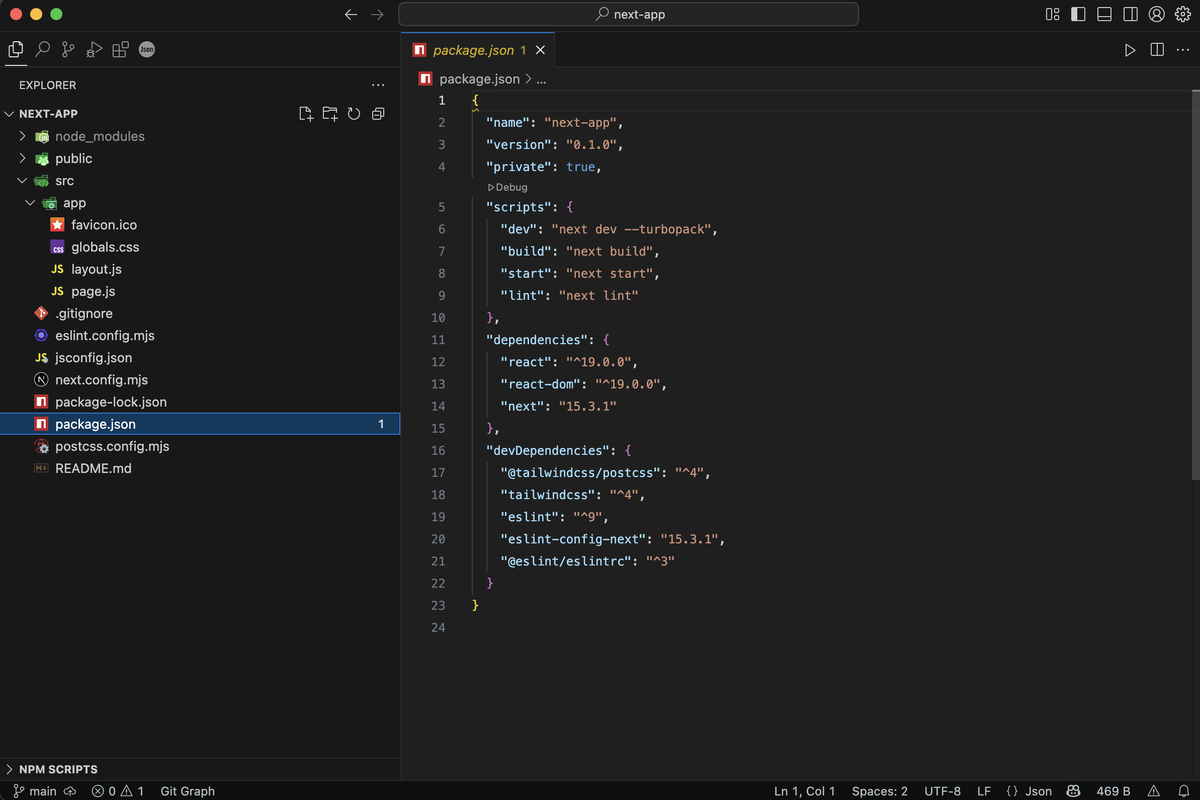Click the warning icon beside the bell
This screenshot has width=1200, height=800.
click(1154, 791)
